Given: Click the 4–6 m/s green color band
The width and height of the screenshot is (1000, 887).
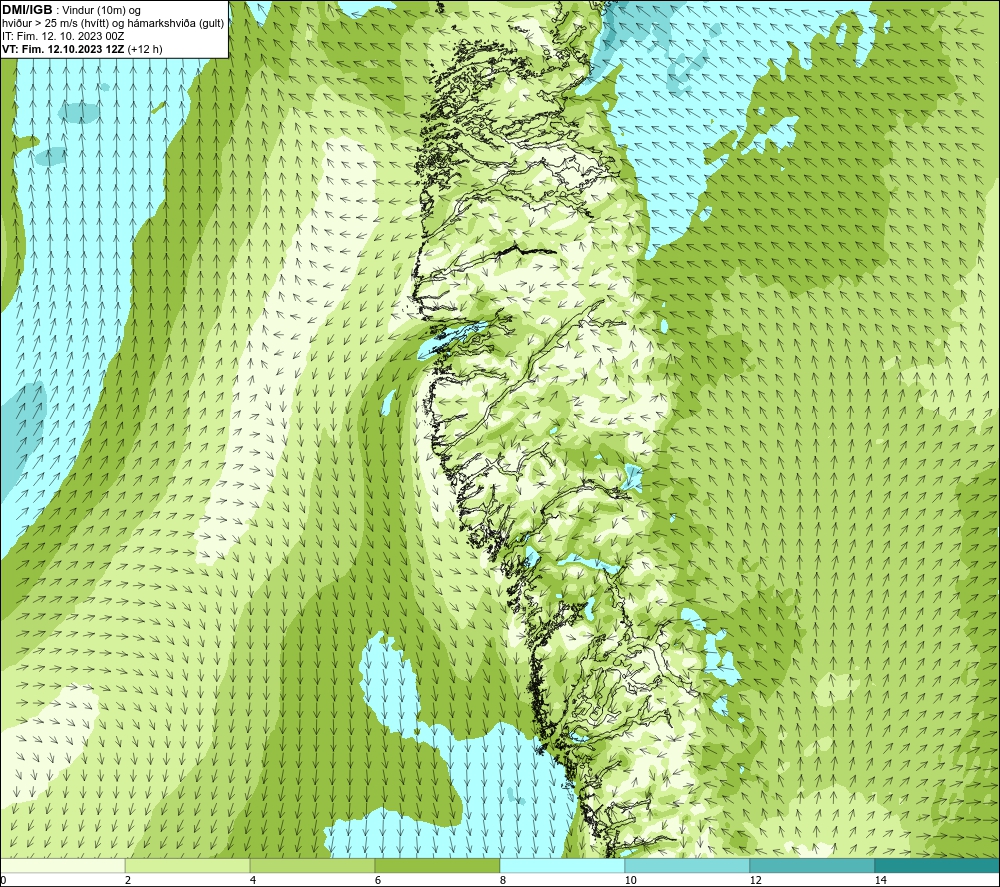Looking at the screenshot, I should tap(312, 865).
